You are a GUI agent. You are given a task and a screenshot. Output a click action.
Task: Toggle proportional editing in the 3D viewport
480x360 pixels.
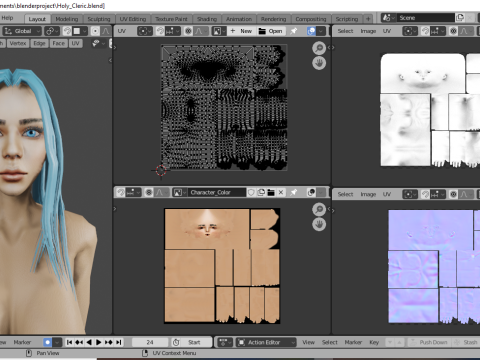coord(95,31)
